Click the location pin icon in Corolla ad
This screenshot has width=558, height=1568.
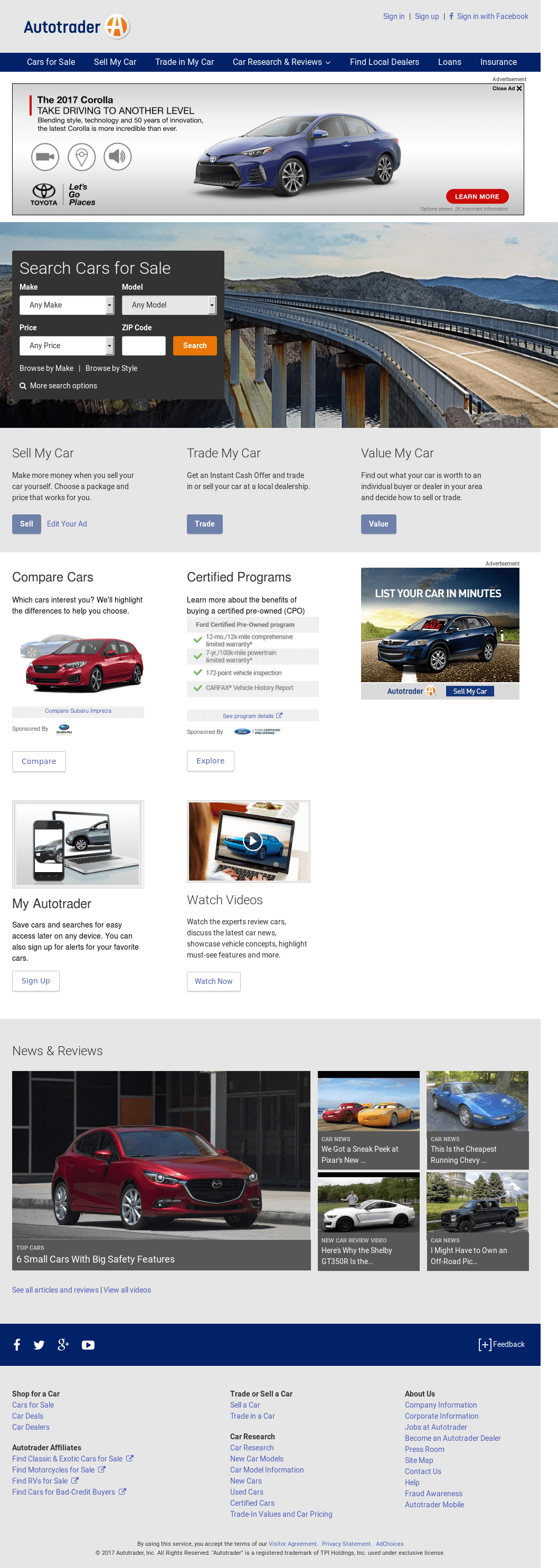tap(82, 157)
